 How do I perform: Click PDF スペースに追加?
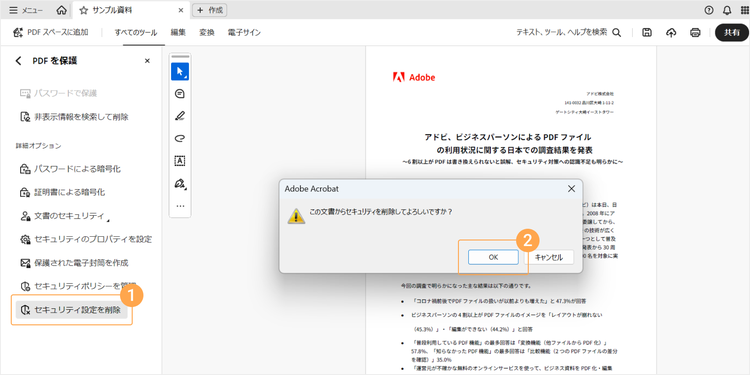[x=51, y=33]
